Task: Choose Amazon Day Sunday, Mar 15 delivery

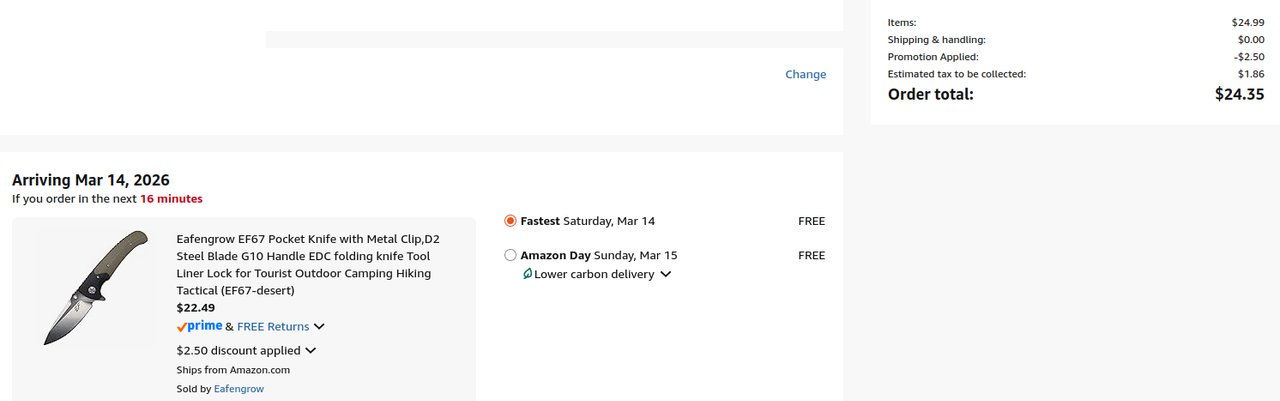Action: point(511,255)
